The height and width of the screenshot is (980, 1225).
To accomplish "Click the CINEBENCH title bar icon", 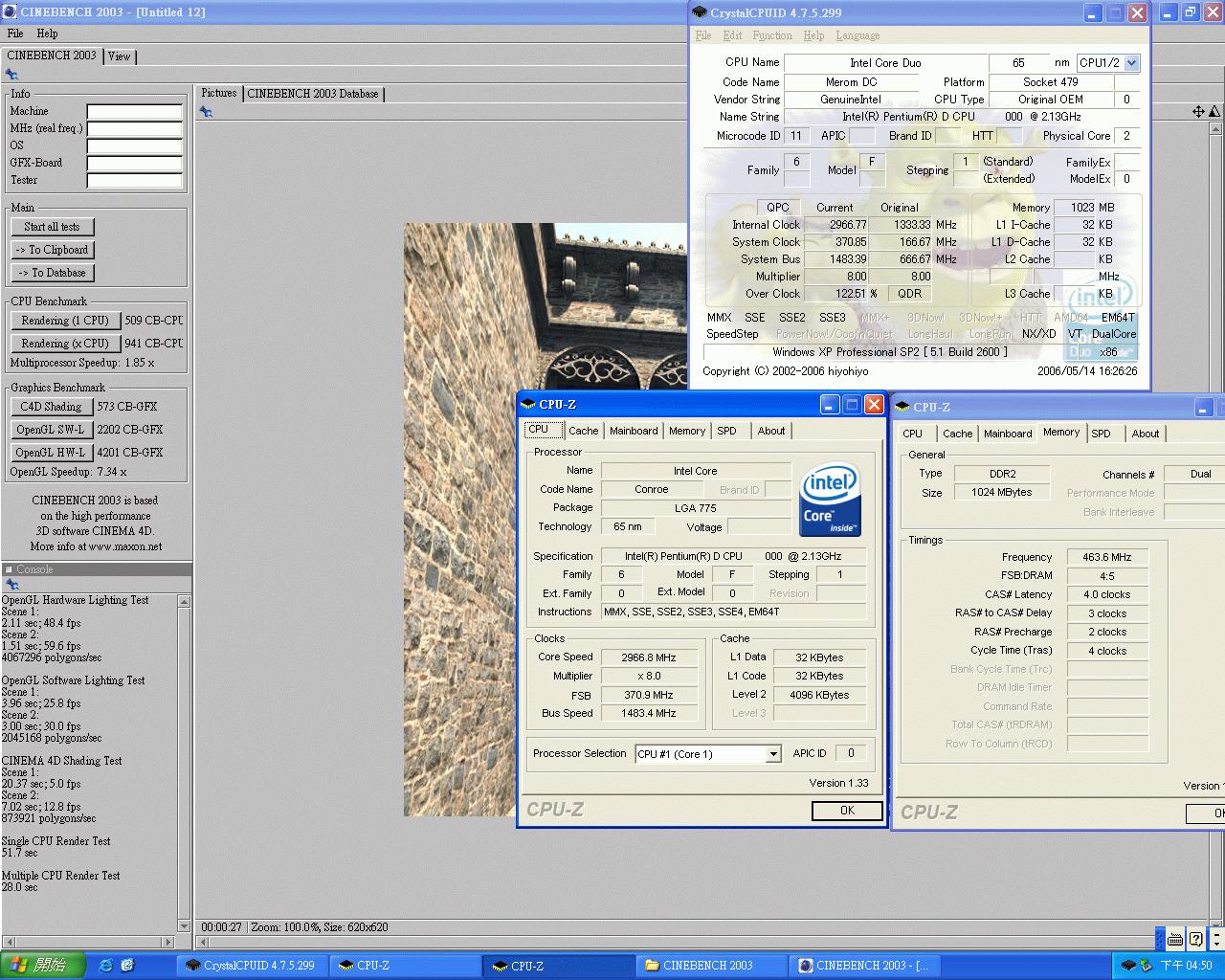I will click(10, 12).
